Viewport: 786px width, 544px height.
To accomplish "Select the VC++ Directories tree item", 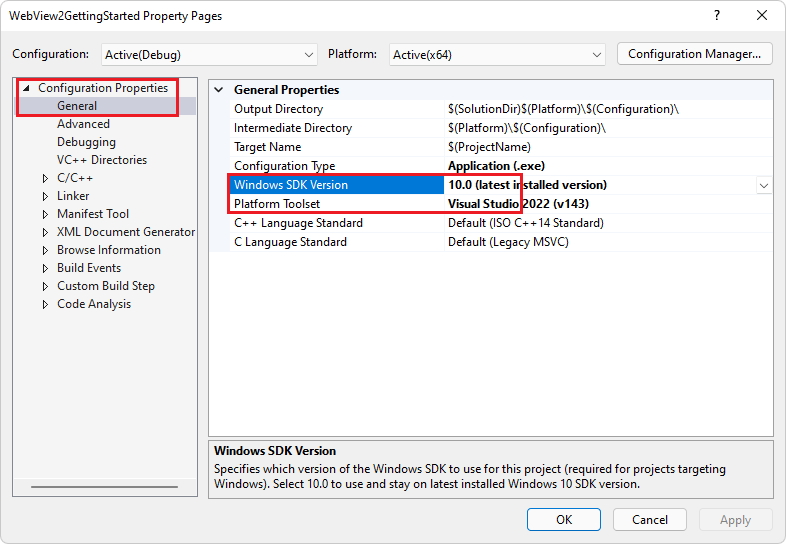I will [102, 160].
